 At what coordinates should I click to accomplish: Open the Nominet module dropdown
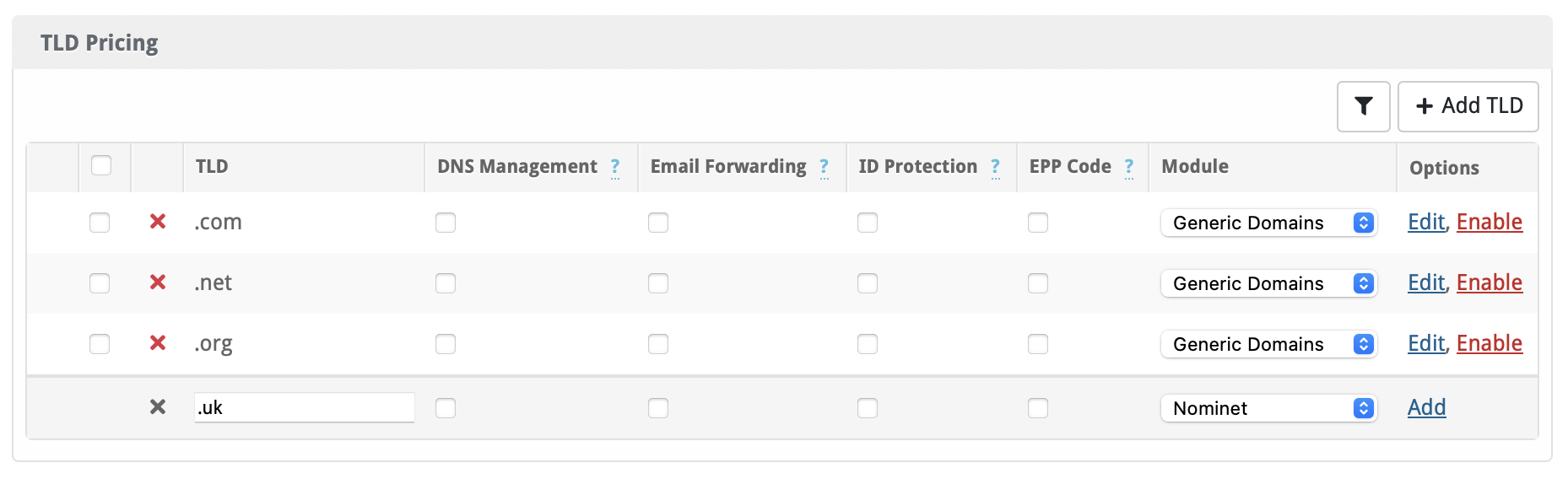[x=1268, y=408]
